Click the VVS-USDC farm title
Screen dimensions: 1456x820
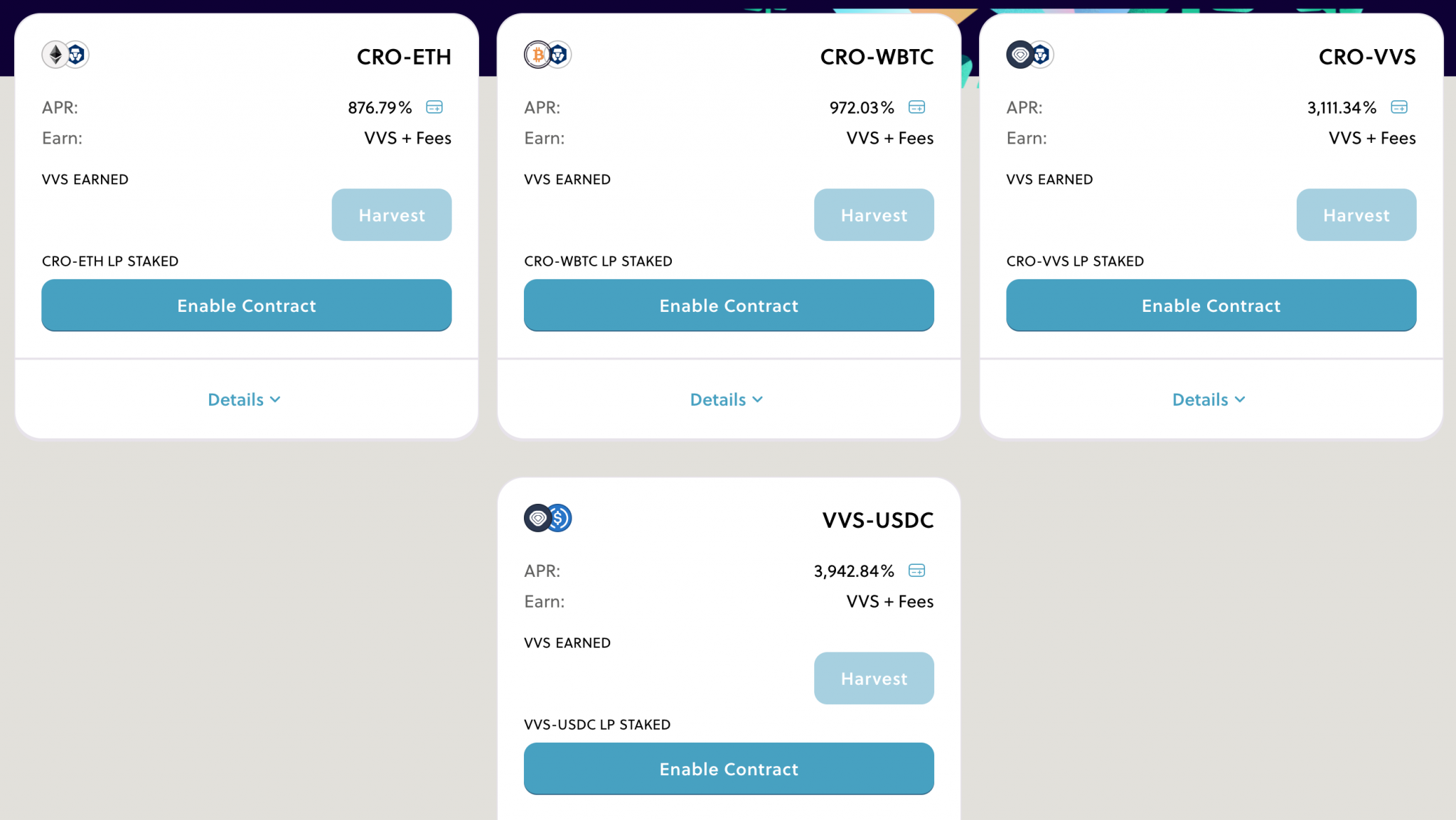pyautogui.click(x=878, y=520)
